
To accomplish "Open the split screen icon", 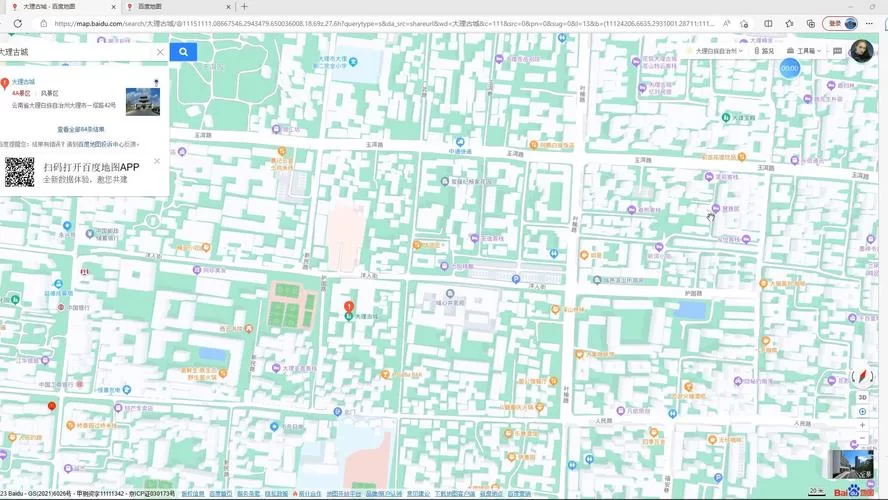I will (x=769, y=24).
